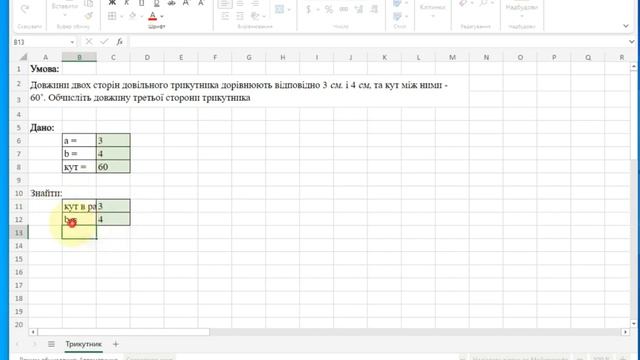Select cell labeled 'кут ='

pos(79,167)
